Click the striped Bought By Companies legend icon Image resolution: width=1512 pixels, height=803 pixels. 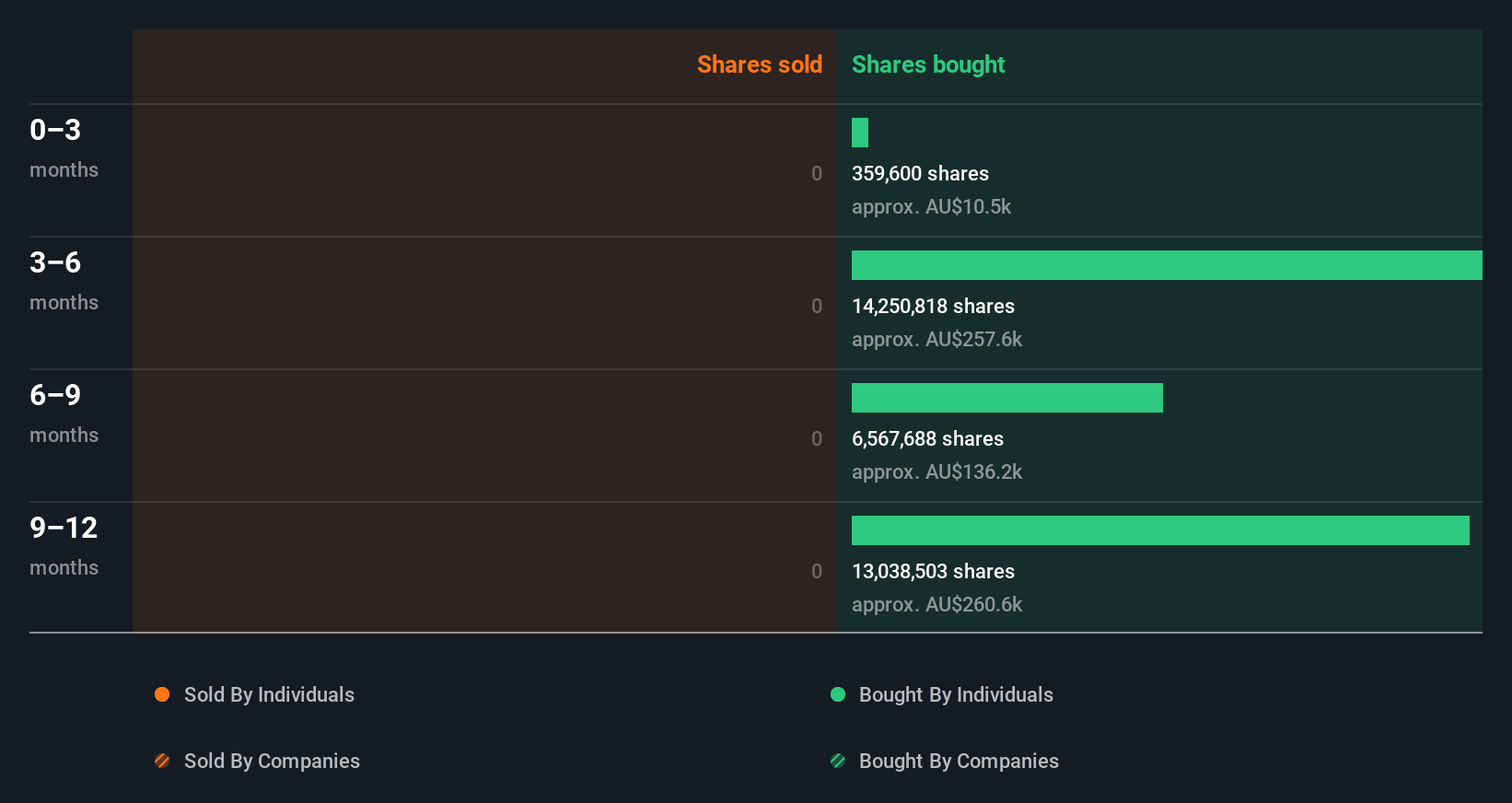838,761
